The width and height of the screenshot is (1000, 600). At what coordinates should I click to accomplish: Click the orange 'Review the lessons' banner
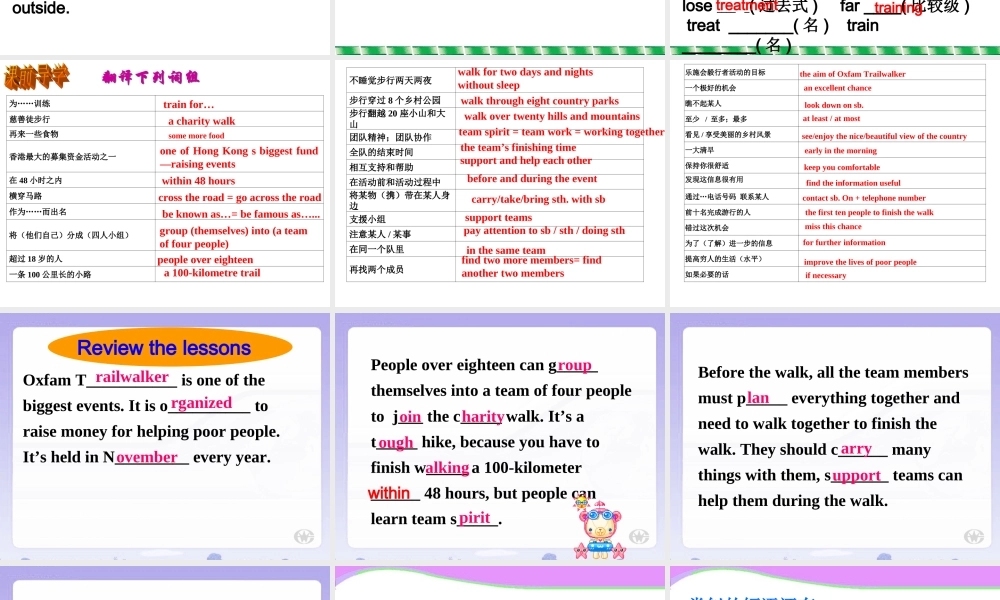[170, 348]
